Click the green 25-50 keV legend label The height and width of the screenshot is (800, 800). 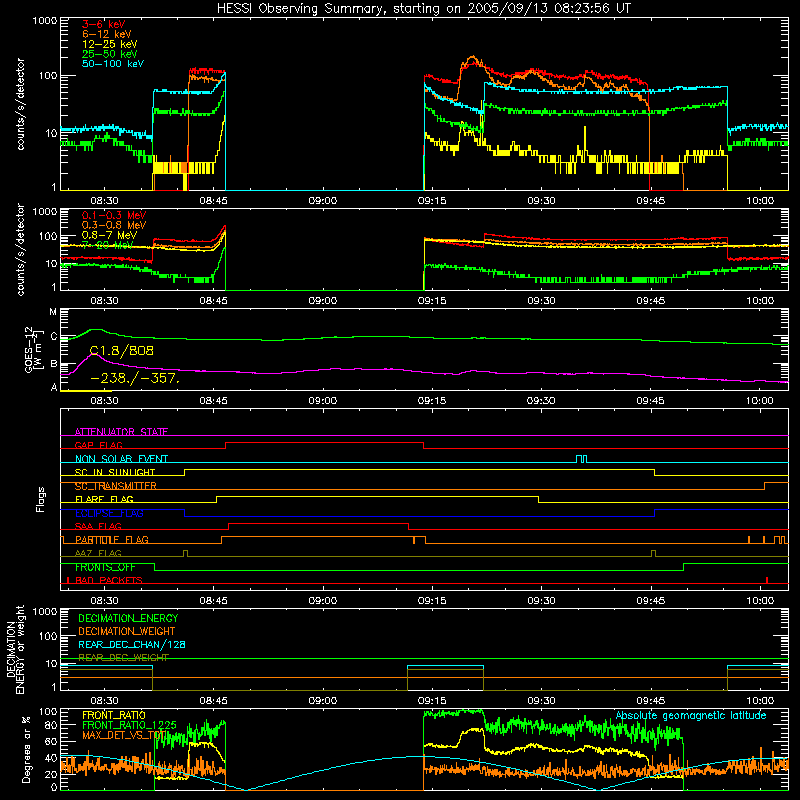pos(110,54)
